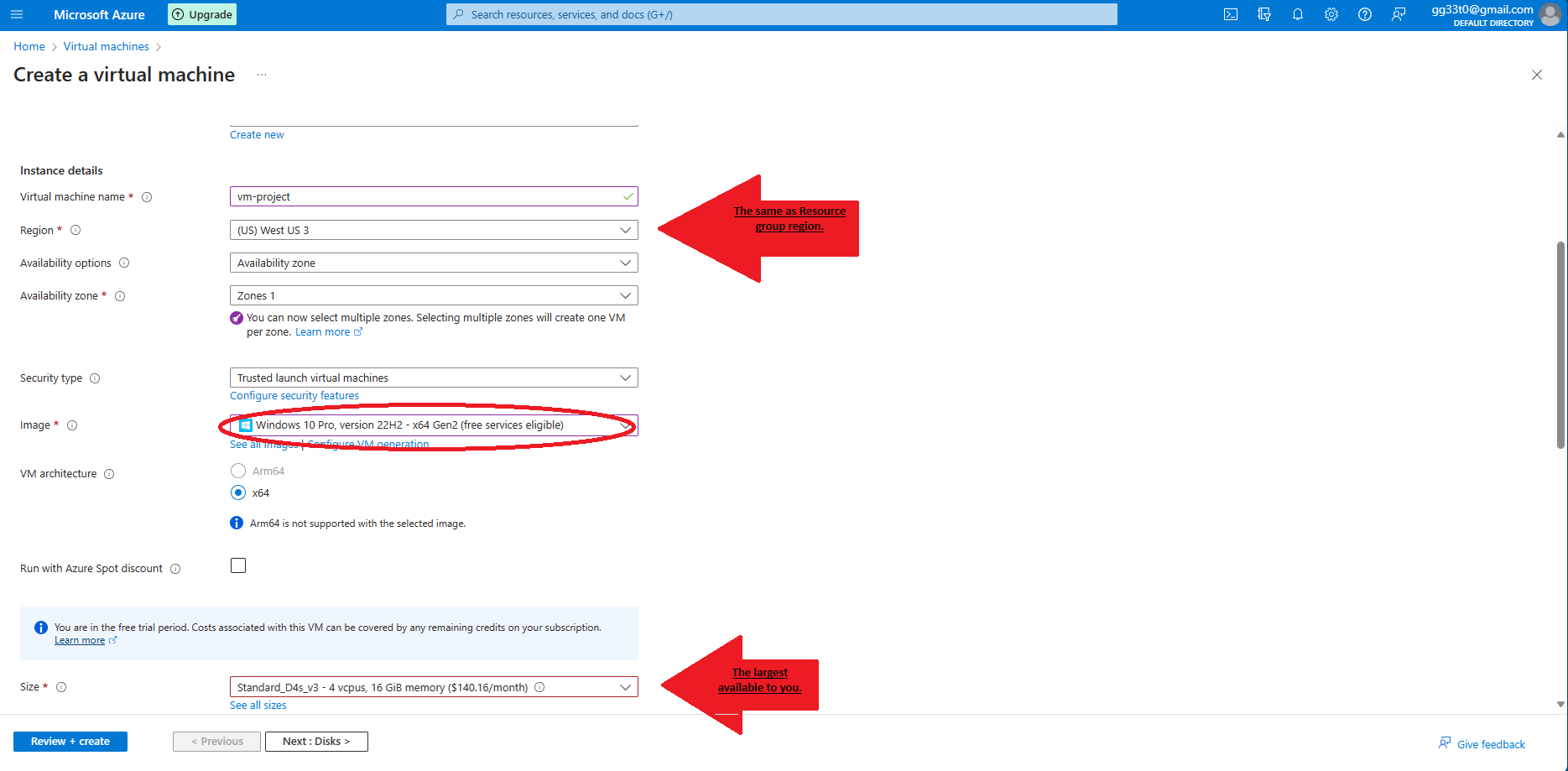Click the gg33t0 account avatar icon
This screenshot has height=771, width=1568.
(x=1550, y=14)
